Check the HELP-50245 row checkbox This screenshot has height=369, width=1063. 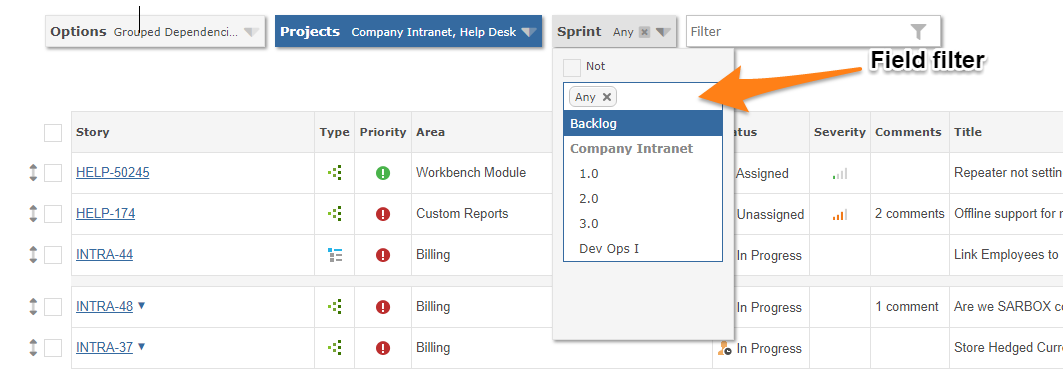tap(53, 173)
